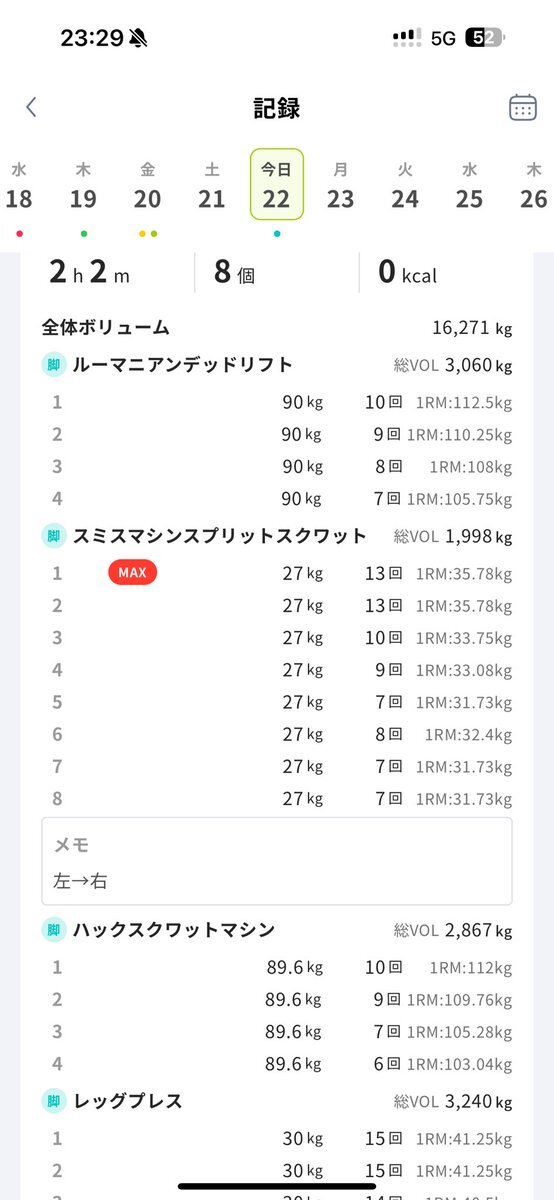
Task: Tap the back arrow icon
Action: tap(31, 107)
